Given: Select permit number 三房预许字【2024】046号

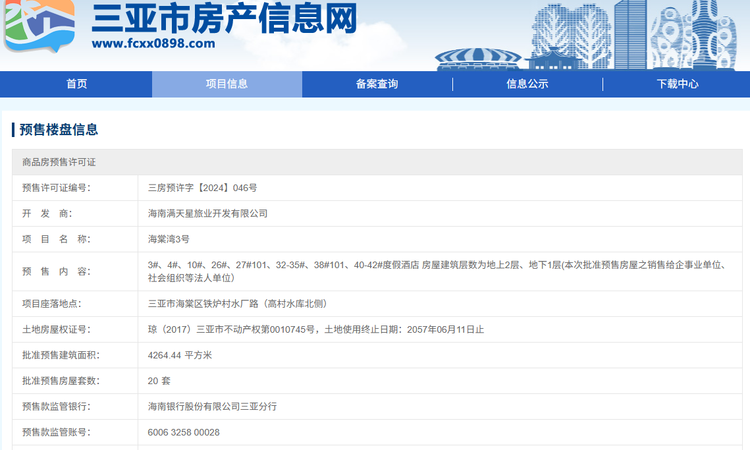Looking at the screenshot, I should pos(202,188).
